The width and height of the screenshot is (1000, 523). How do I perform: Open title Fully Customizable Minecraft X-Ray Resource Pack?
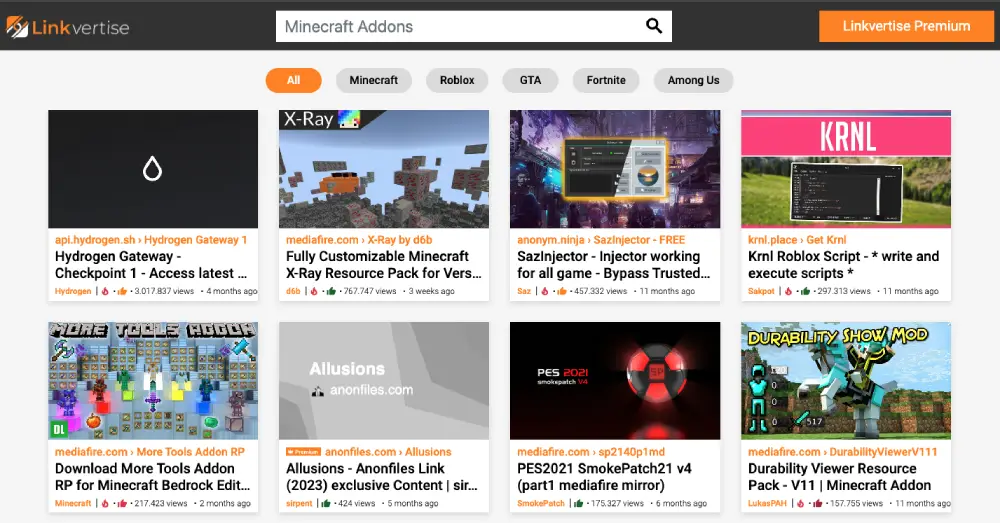click(x=384, y=265)
